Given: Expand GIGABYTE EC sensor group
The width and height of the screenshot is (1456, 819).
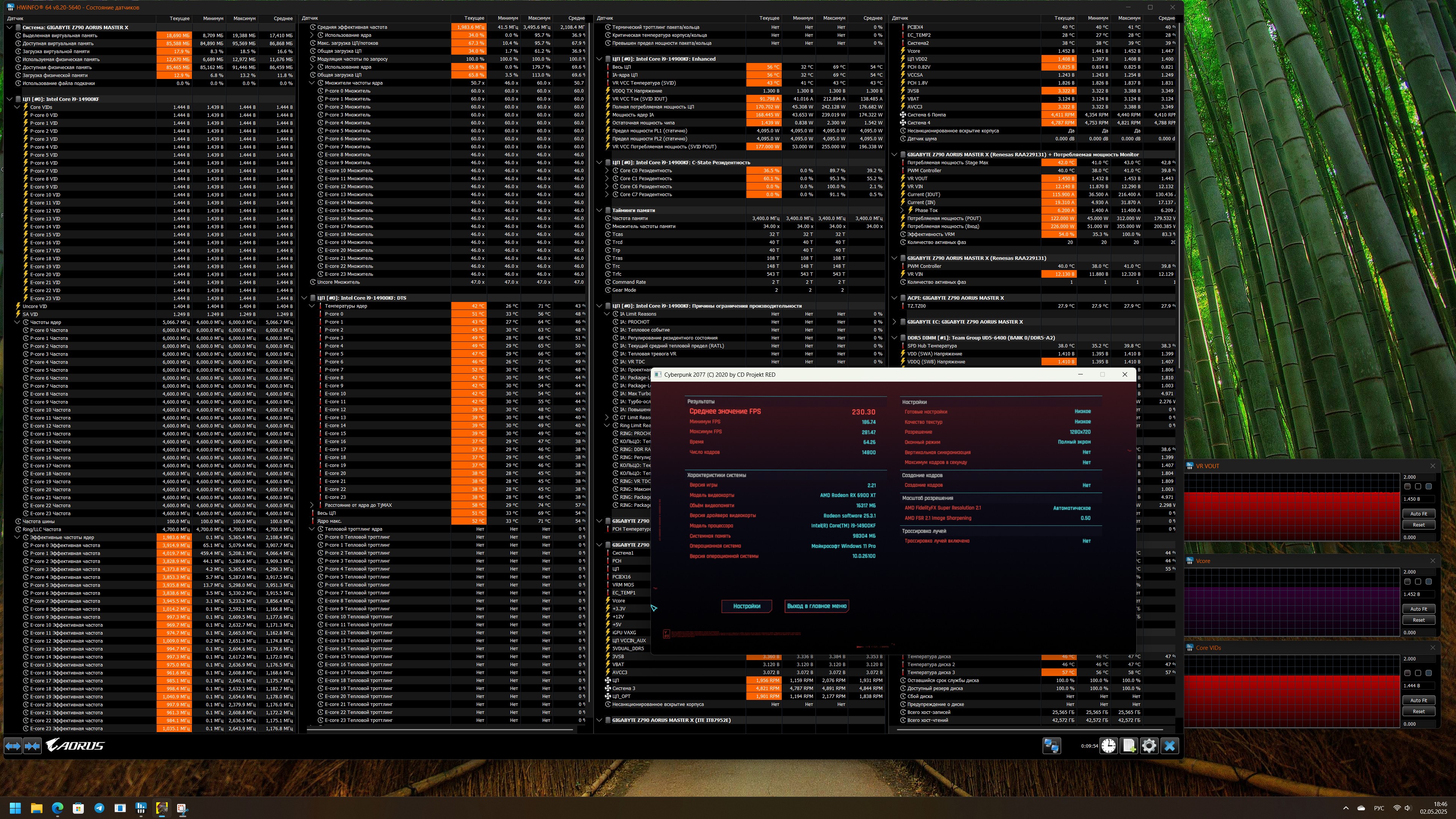Looking at the screenshot, I should (x=895, y=322).
